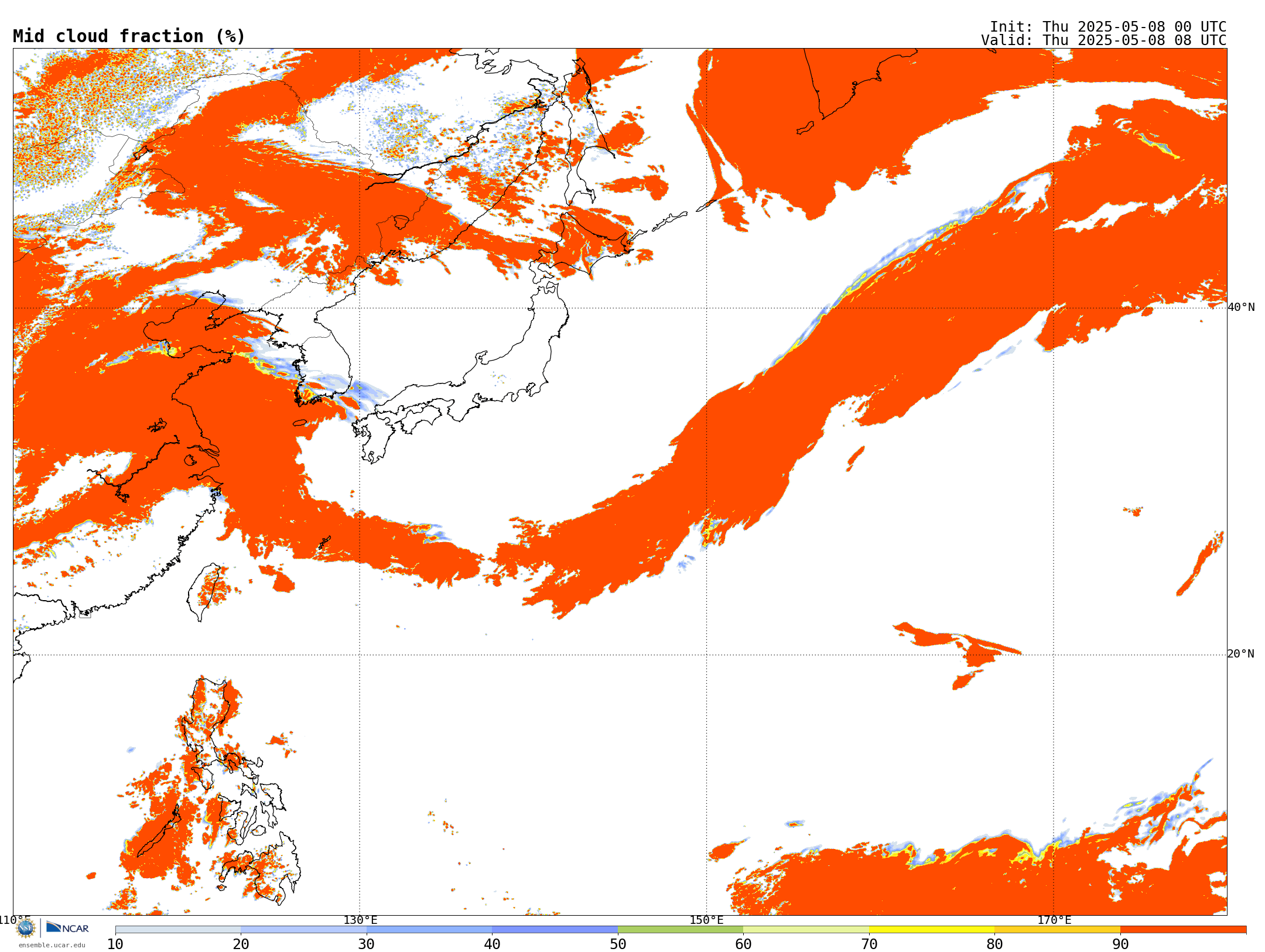Click the colorbar tick label 70
Screen dimensions: 1265x952
(869, 944)
